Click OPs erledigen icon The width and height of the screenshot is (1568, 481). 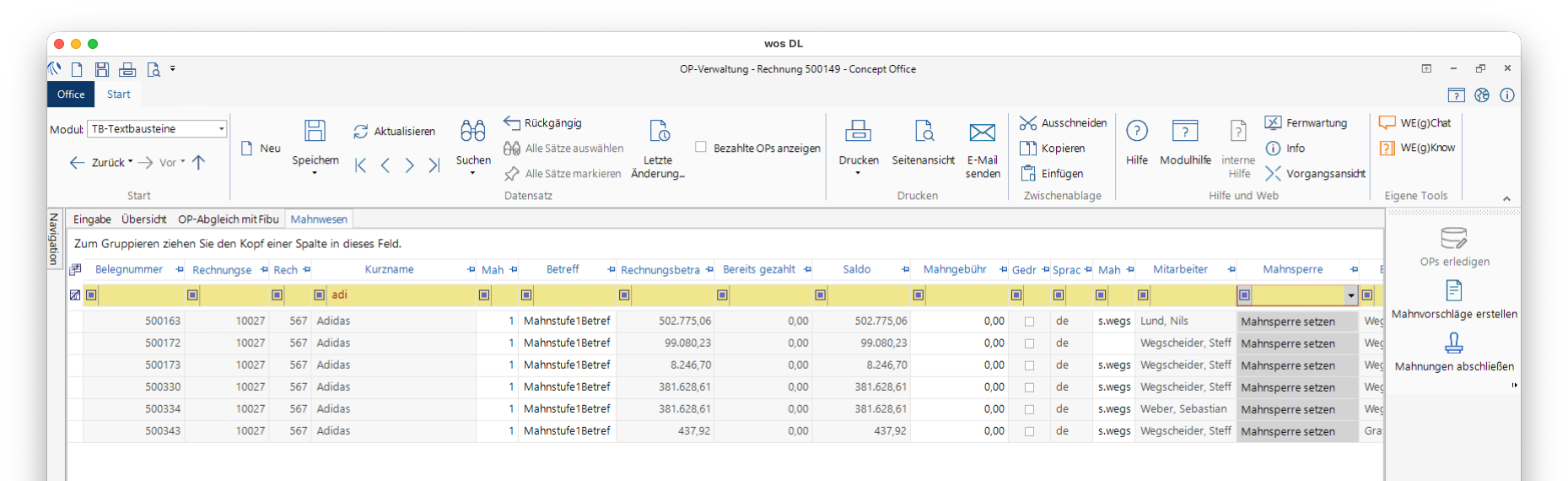[1454, 238]
